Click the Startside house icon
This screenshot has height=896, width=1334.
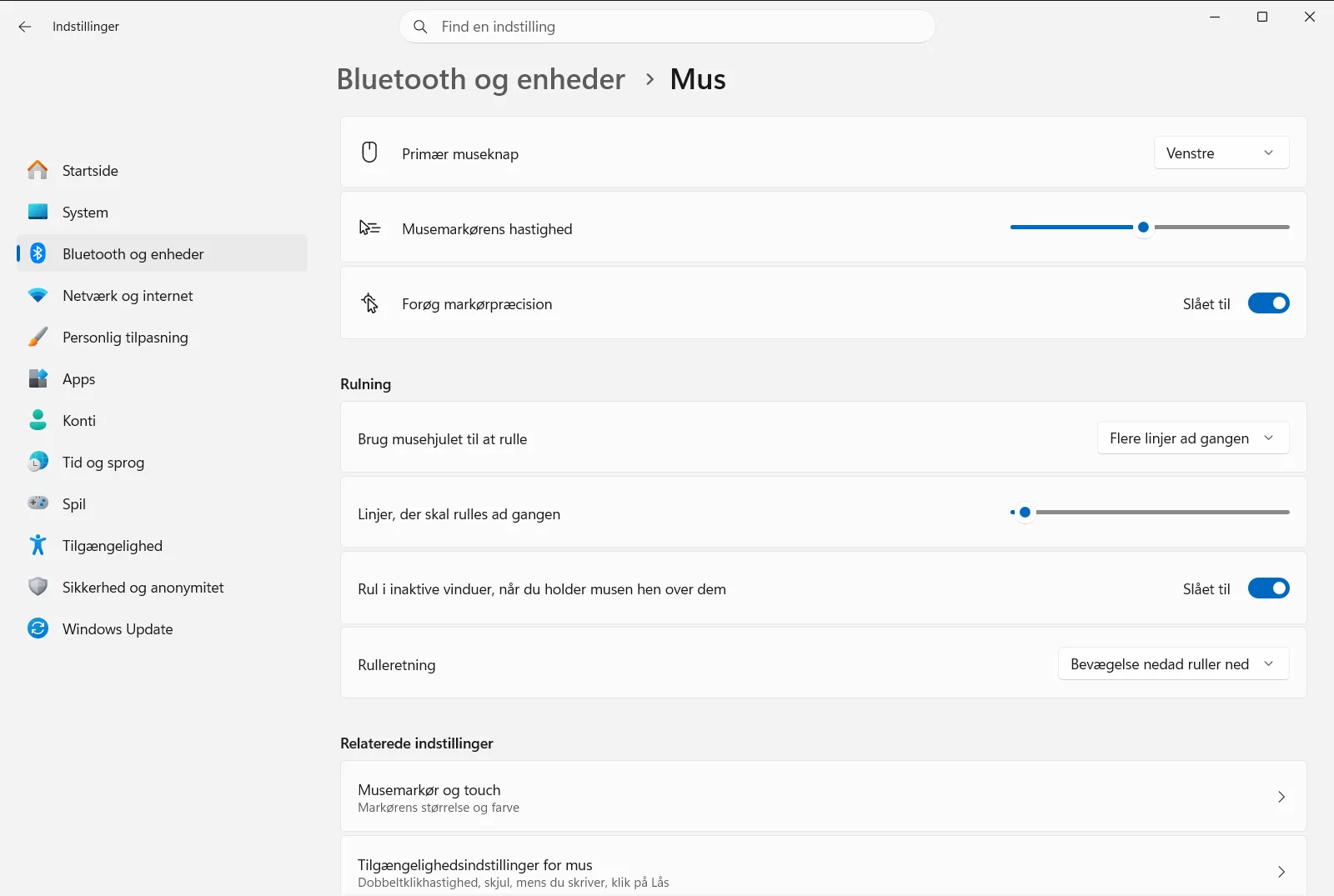(x=38, y=170)
